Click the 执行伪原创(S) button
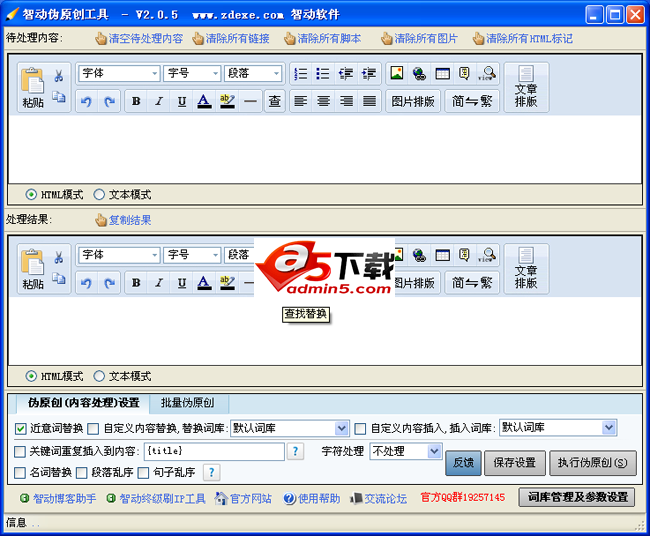 coord(592,463)
